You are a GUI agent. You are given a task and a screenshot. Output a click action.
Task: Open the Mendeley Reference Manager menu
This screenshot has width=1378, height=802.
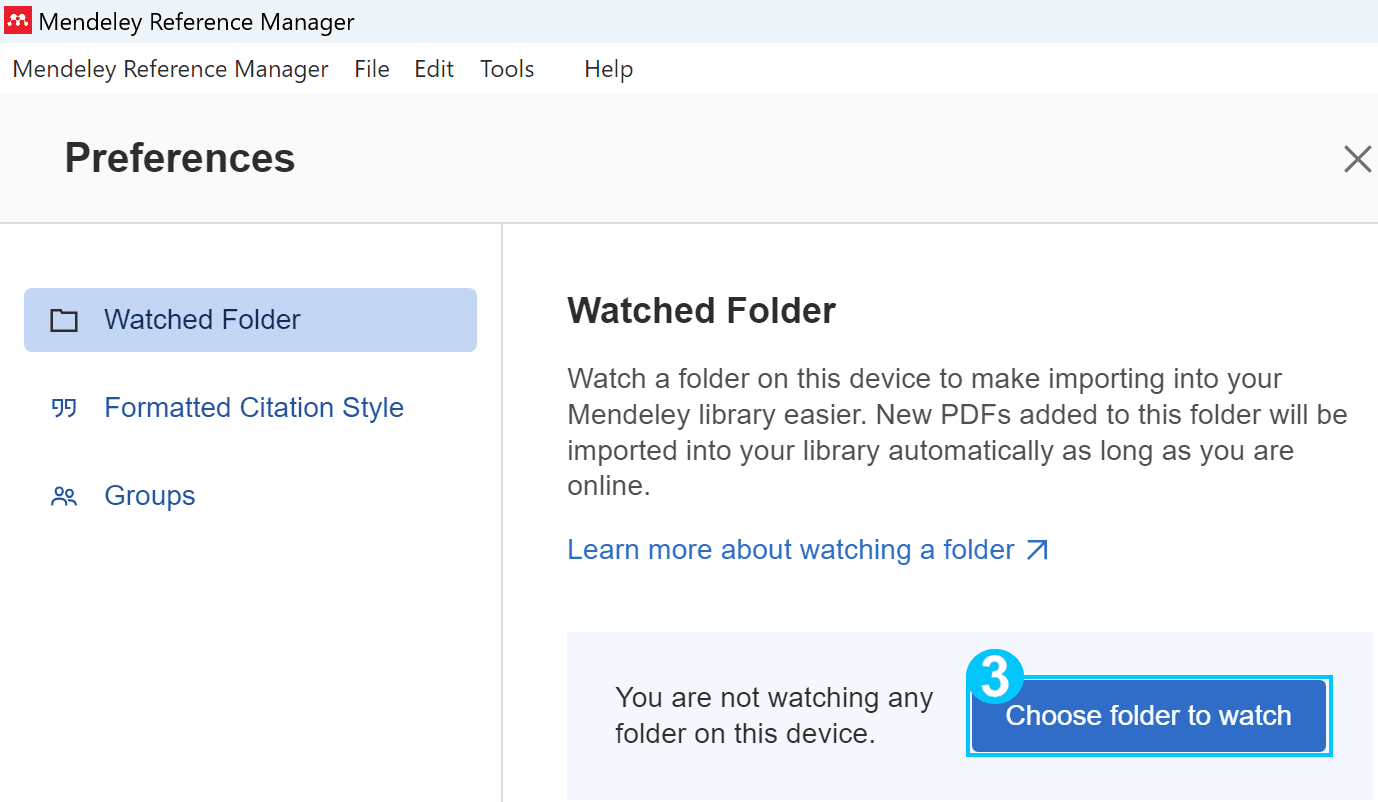(x=170, y=69)
